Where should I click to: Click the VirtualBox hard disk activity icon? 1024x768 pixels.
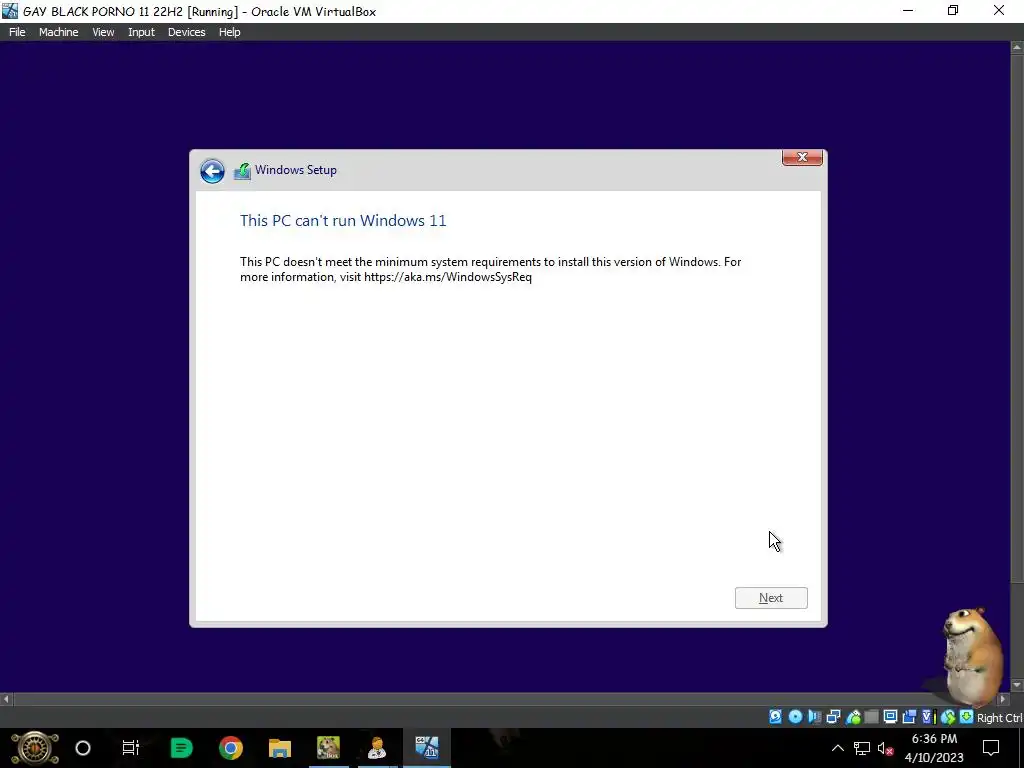(775, 716)
